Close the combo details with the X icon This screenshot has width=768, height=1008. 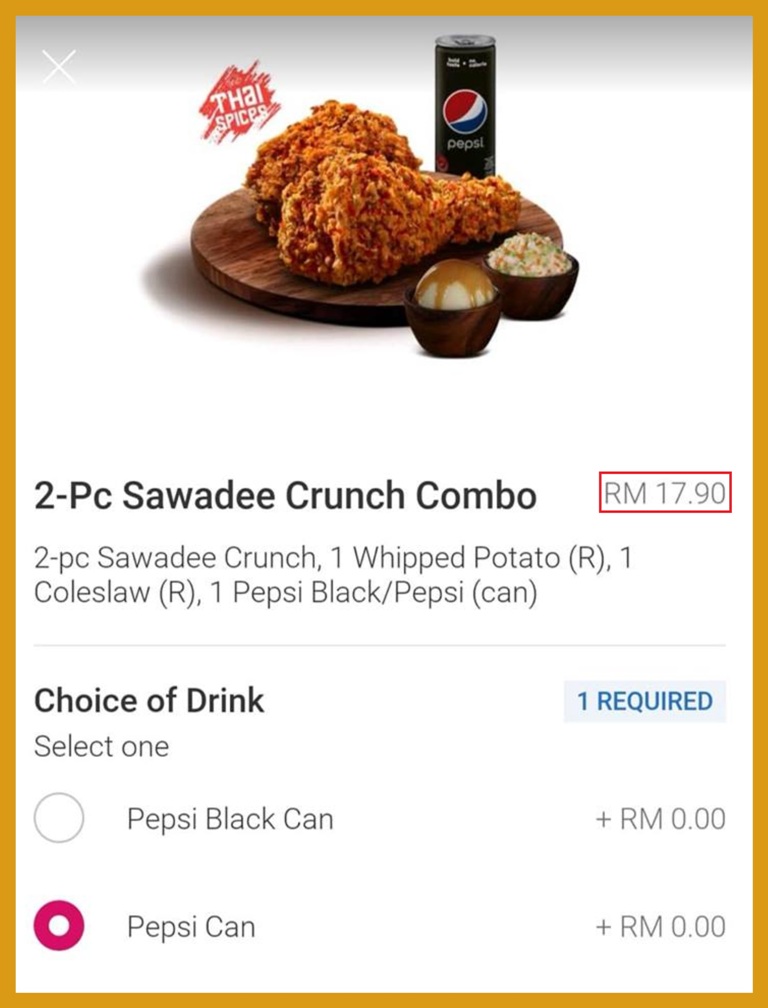59,67
